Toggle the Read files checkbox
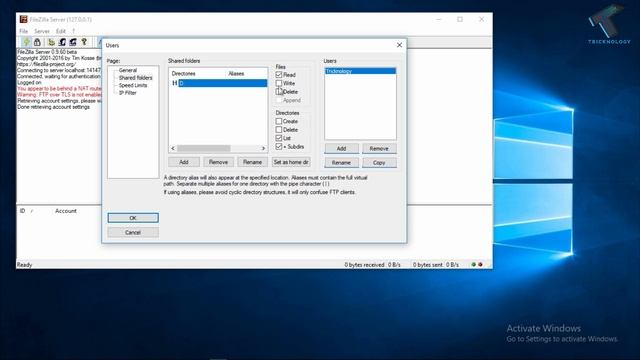The height and width of the screenshot is (360, 640). (x=279, y=75)
